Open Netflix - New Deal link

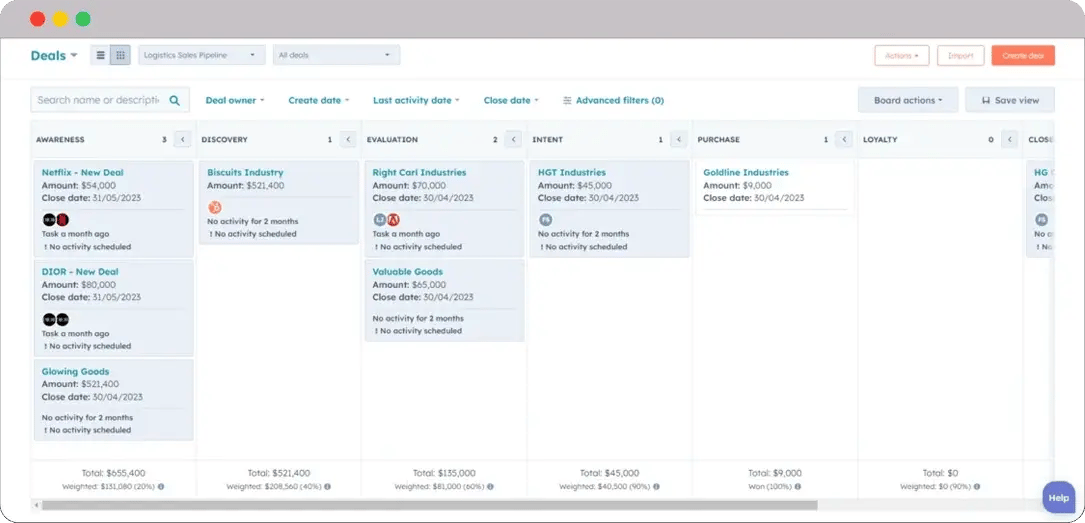coord(82,172)
